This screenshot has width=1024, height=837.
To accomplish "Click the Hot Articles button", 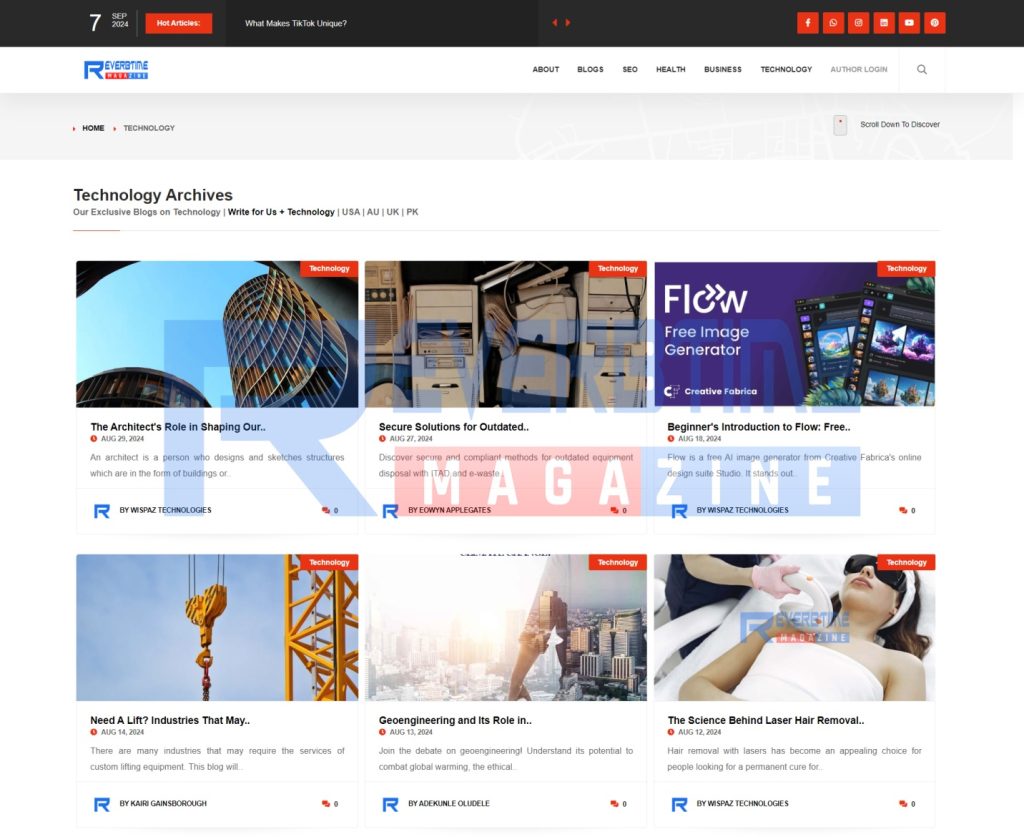I will pos(178,23).
